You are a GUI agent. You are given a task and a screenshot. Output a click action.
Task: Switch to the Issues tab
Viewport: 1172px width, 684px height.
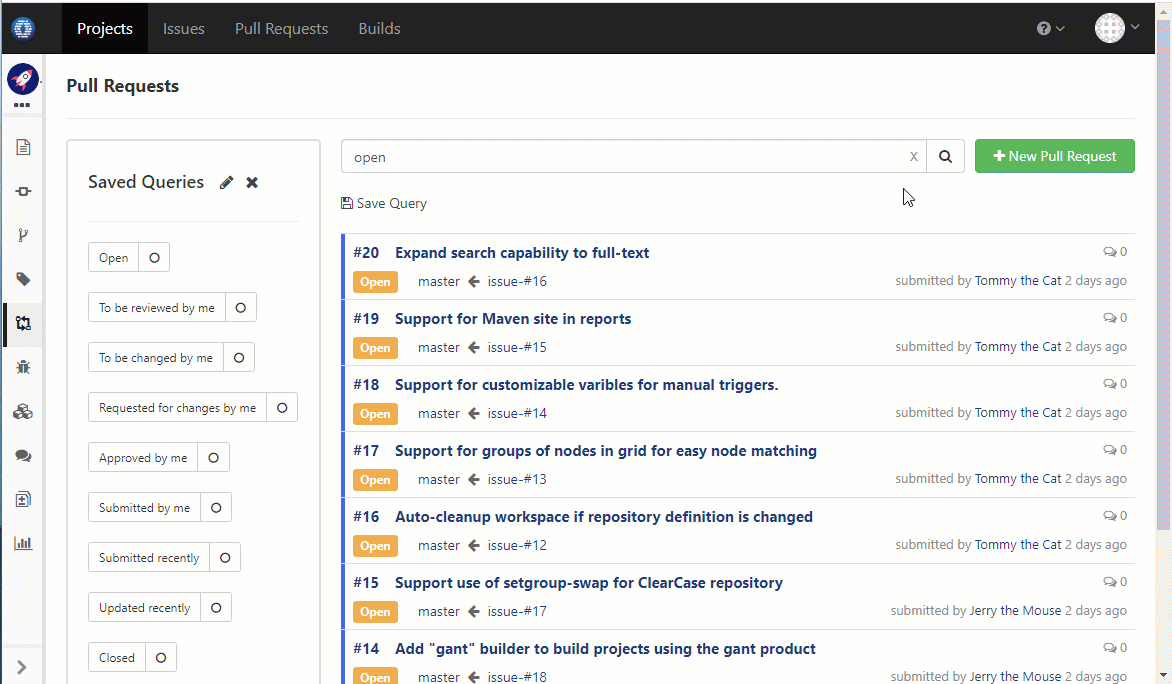coord(184,28)
